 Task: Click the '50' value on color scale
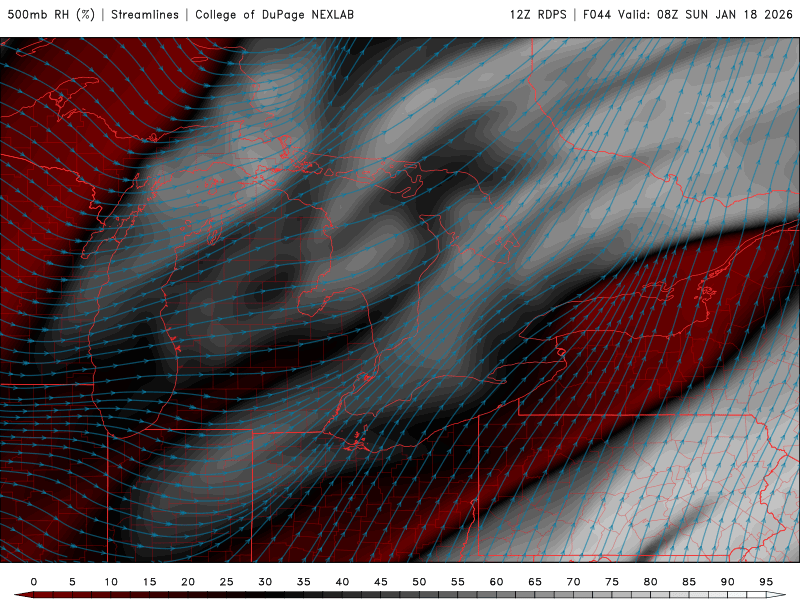419,582
